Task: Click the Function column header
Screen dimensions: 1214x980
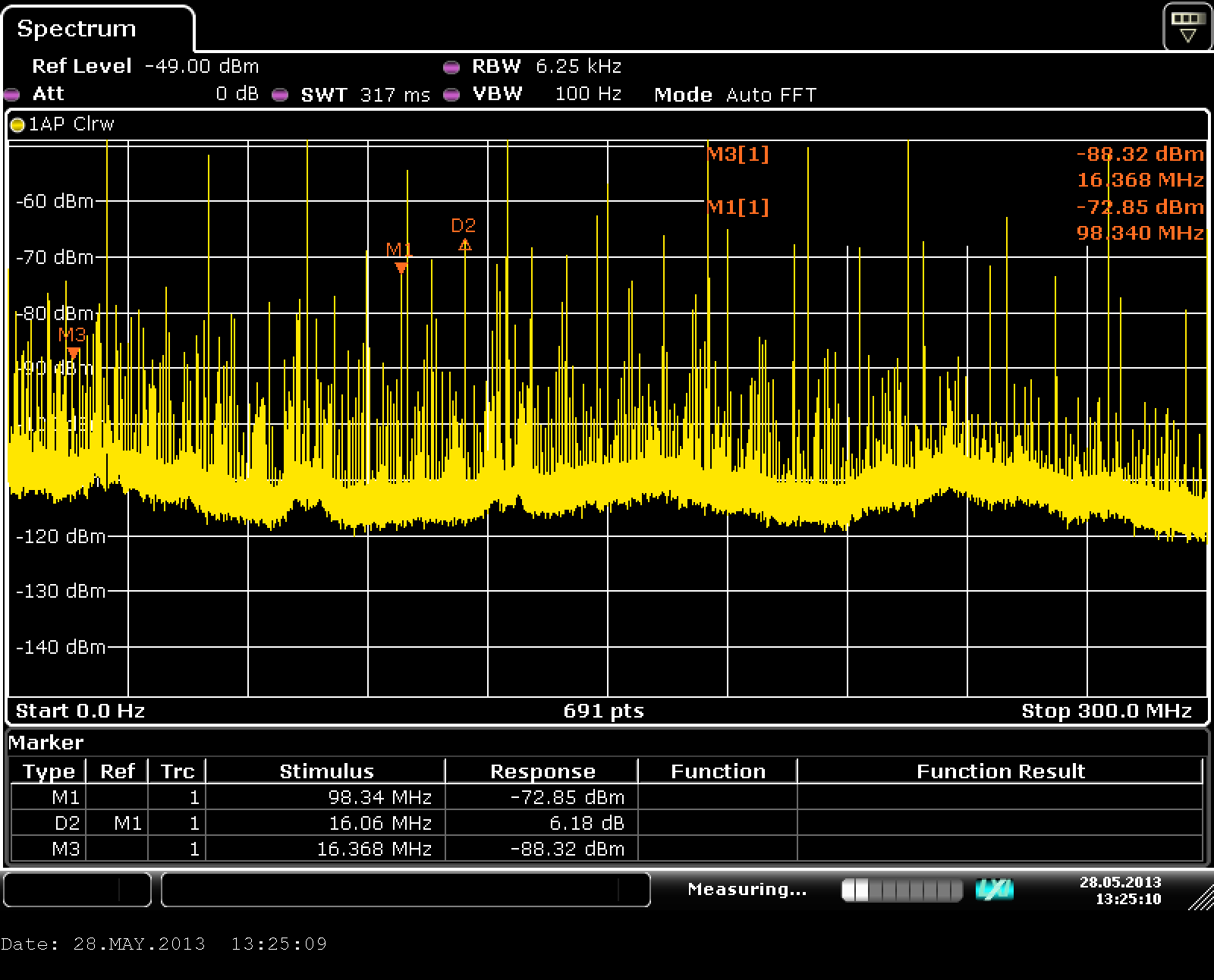Action: click(x=718, y=771)
